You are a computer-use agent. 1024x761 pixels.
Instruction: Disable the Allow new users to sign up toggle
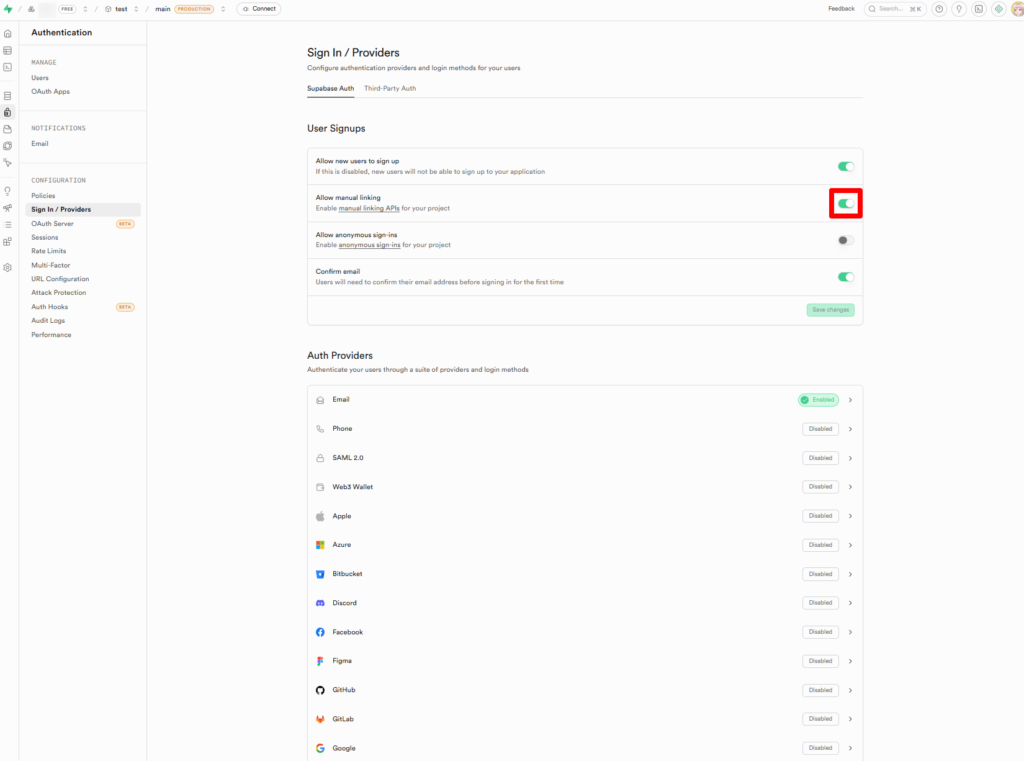(x=846, y=167)
